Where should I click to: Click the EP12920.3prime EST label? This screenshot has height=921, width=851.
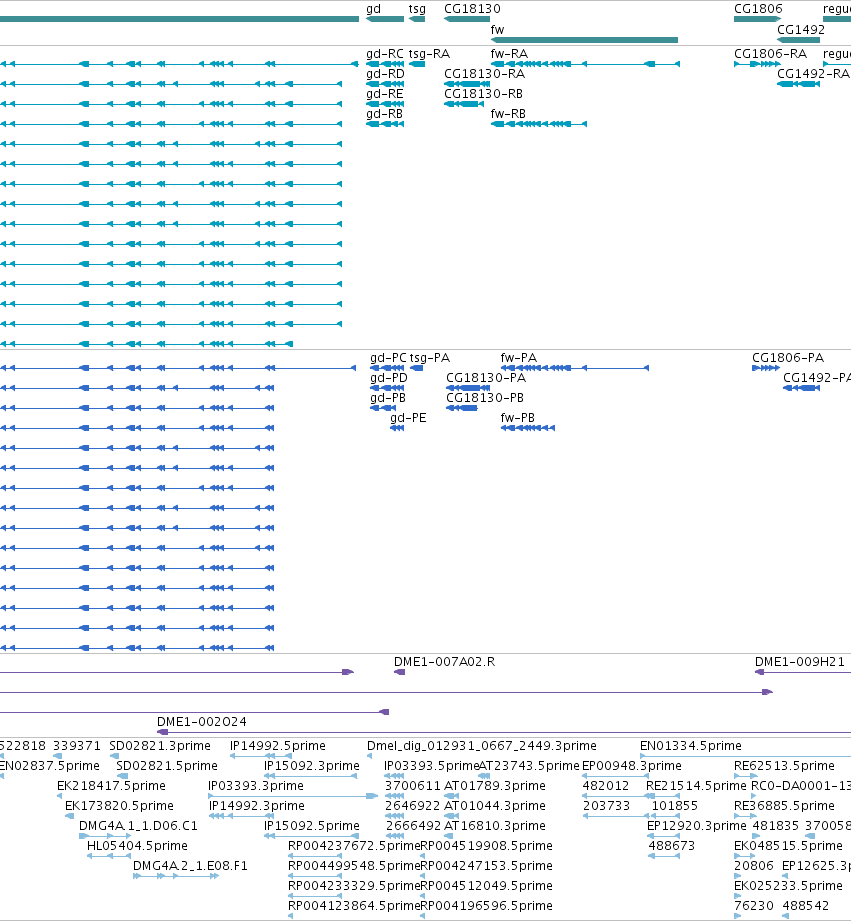tap(697, 826)
